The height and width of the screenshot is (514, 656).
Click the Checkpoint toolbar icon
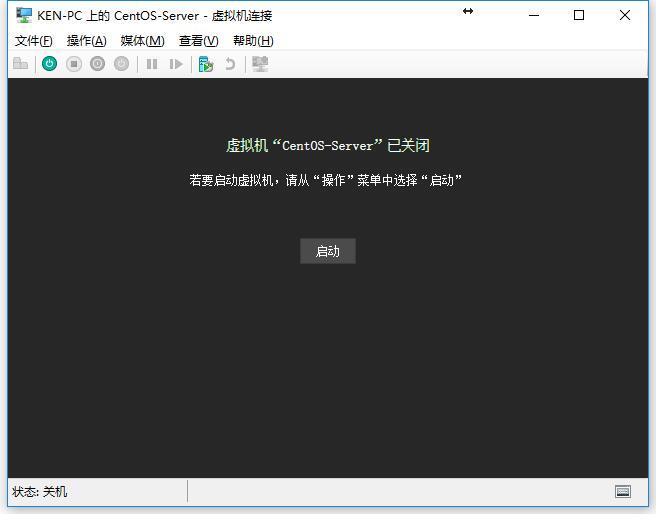205,64
